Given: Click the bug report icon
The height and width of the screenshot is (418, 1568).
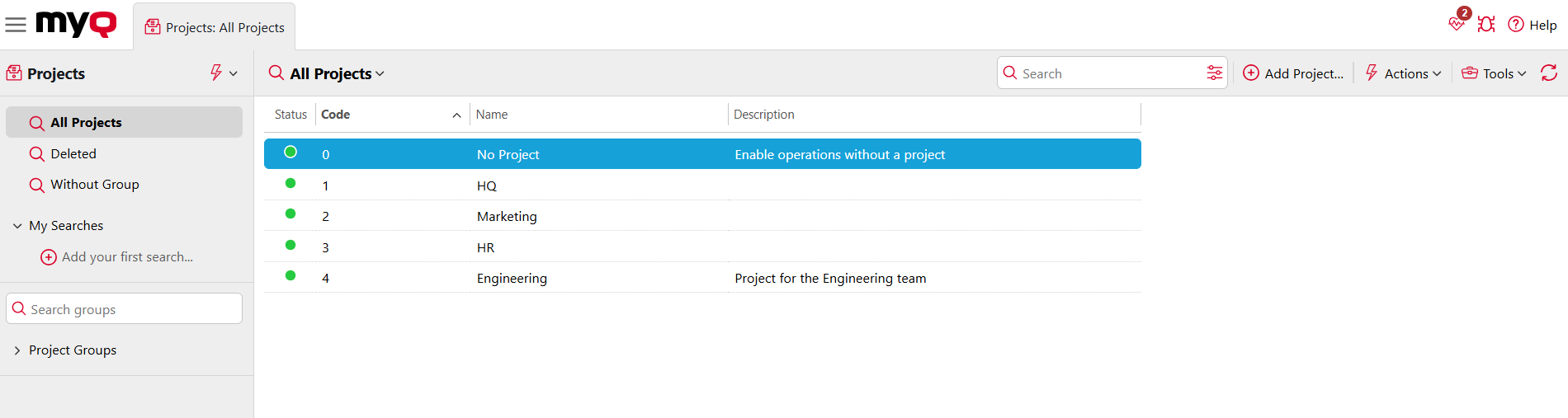Looking at the screenshot, I should tap(1486, 25).
